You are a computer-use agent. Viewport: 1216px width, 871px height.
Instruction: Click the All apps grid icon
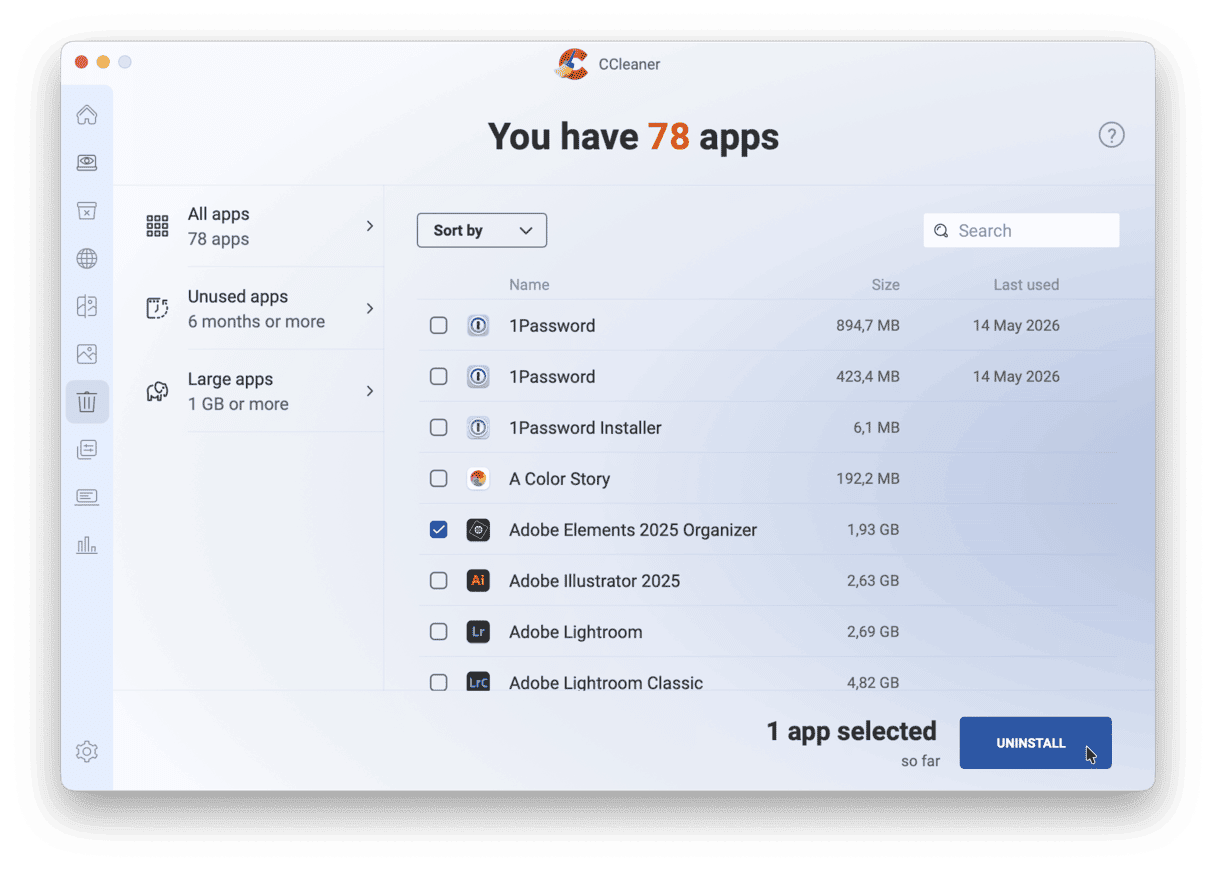click(x=157, y=226)
